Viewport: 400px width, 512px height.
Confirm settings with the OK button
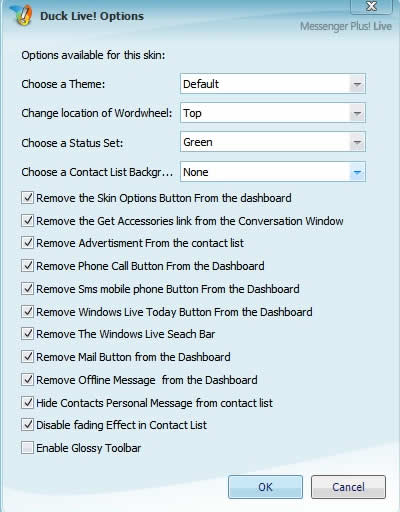(x=265, y=487)
